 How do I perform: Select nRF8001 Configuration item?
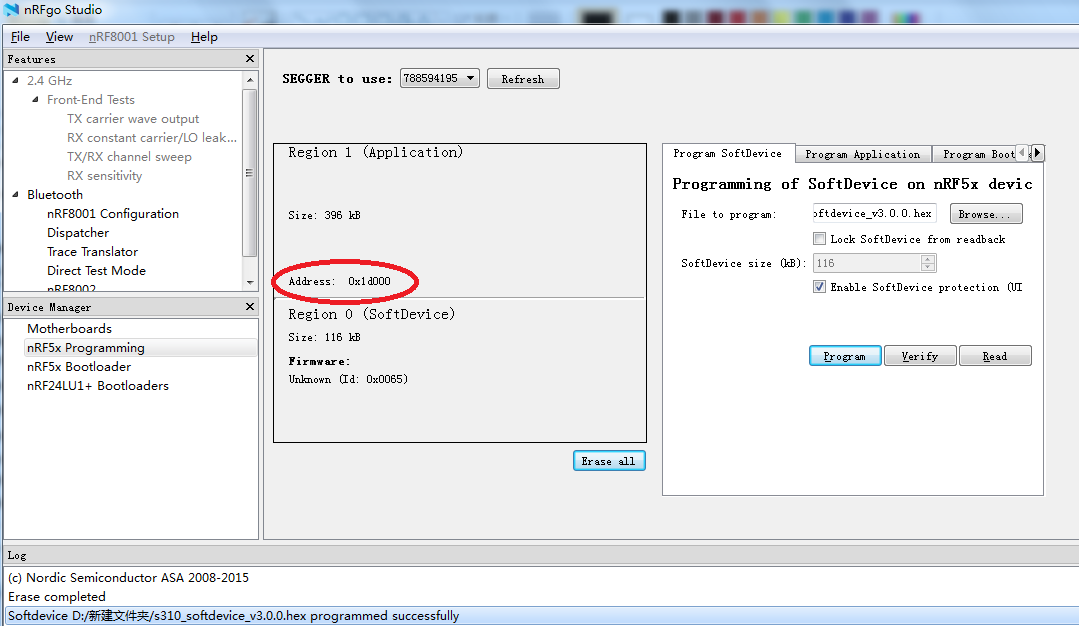click(113, 213)
